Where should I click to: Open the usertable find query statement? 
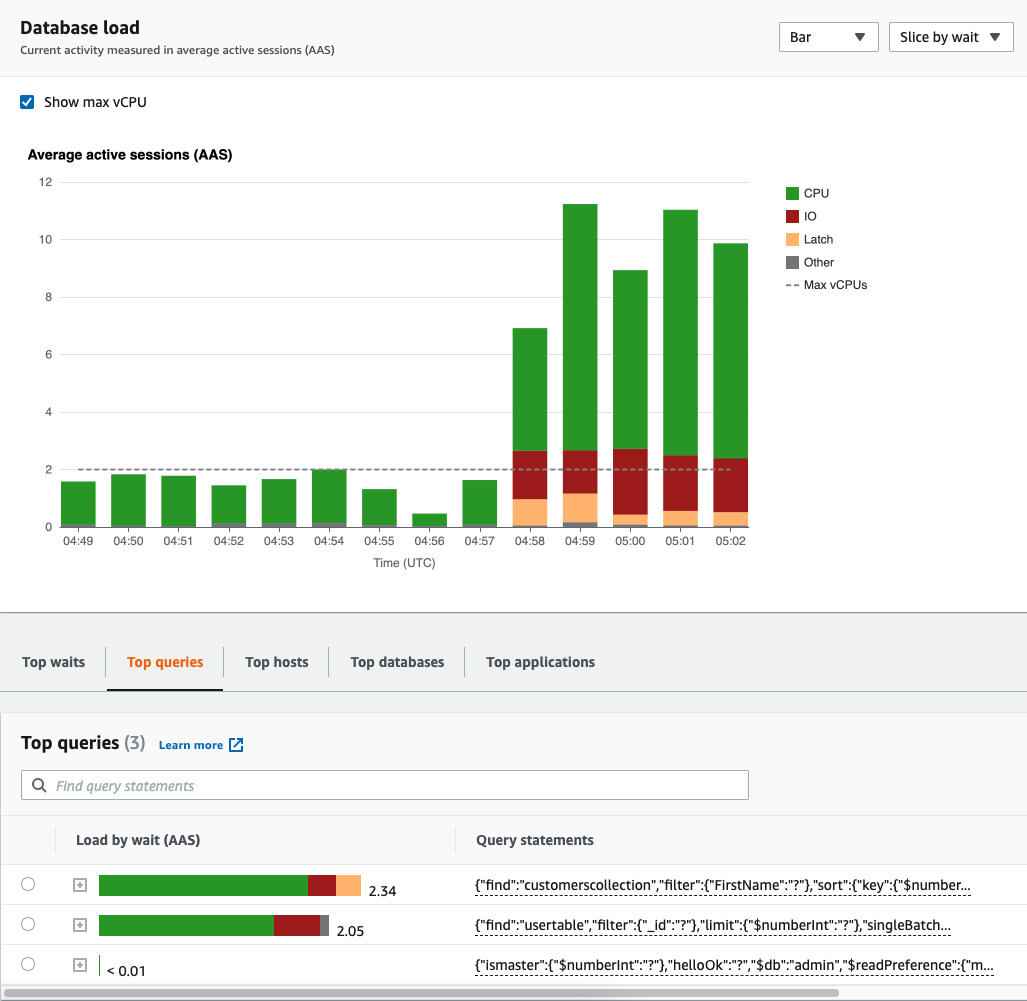[x=713, y=924]
